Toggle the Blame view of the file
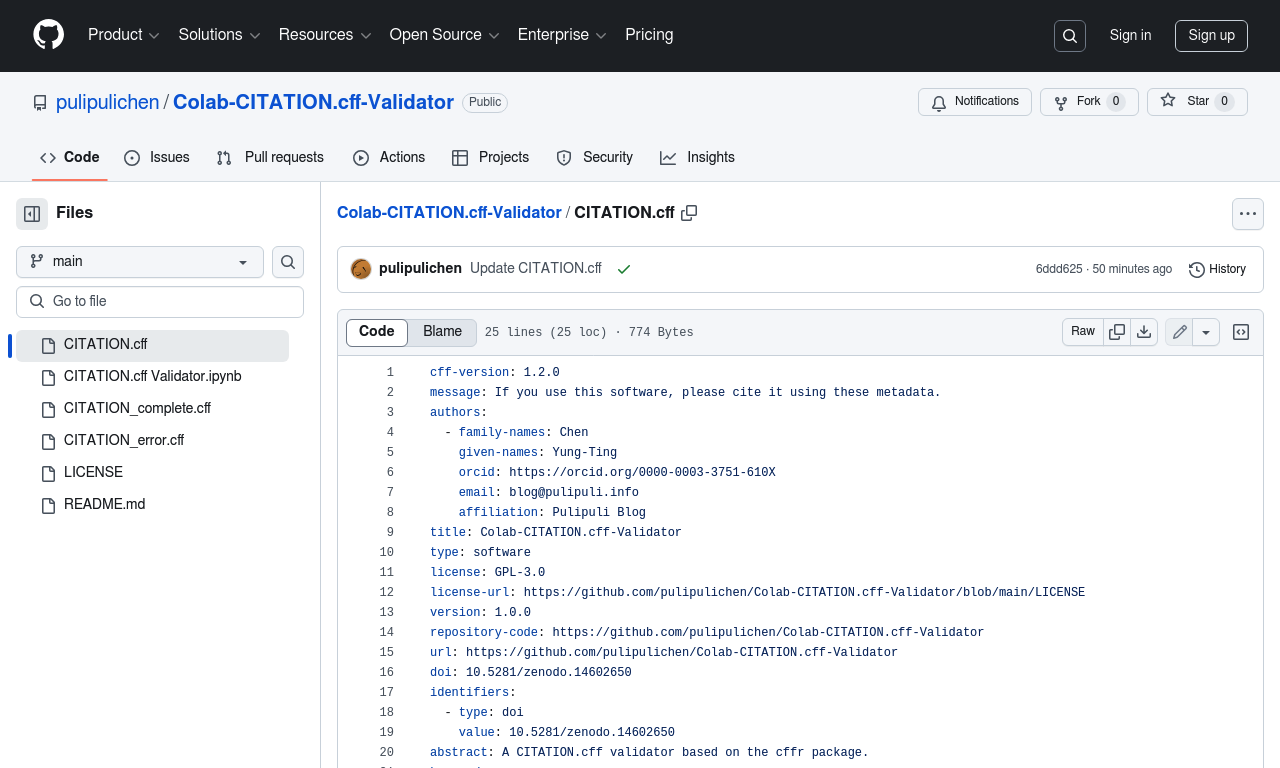 (442, 332)
